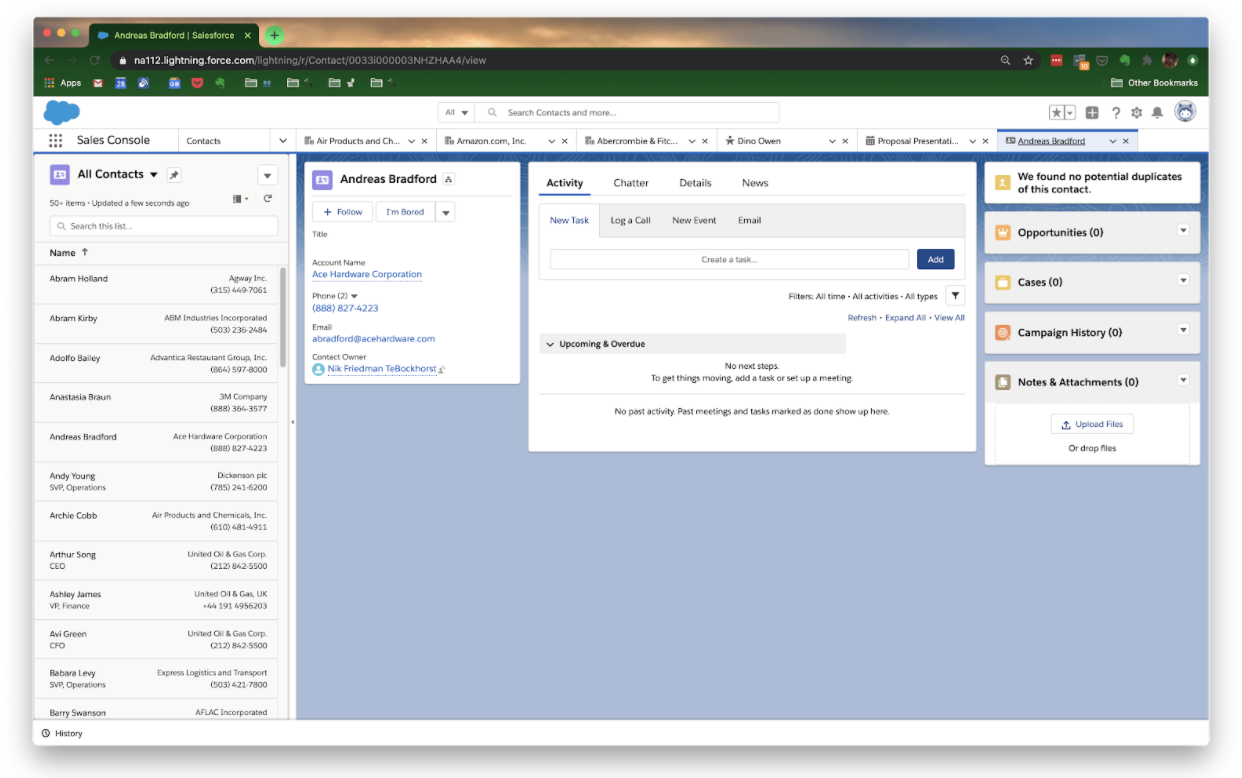Open a new Chrome tab
Viewport: 1242px width, 778px height.
pyautogui.click(x=273, y=35)
